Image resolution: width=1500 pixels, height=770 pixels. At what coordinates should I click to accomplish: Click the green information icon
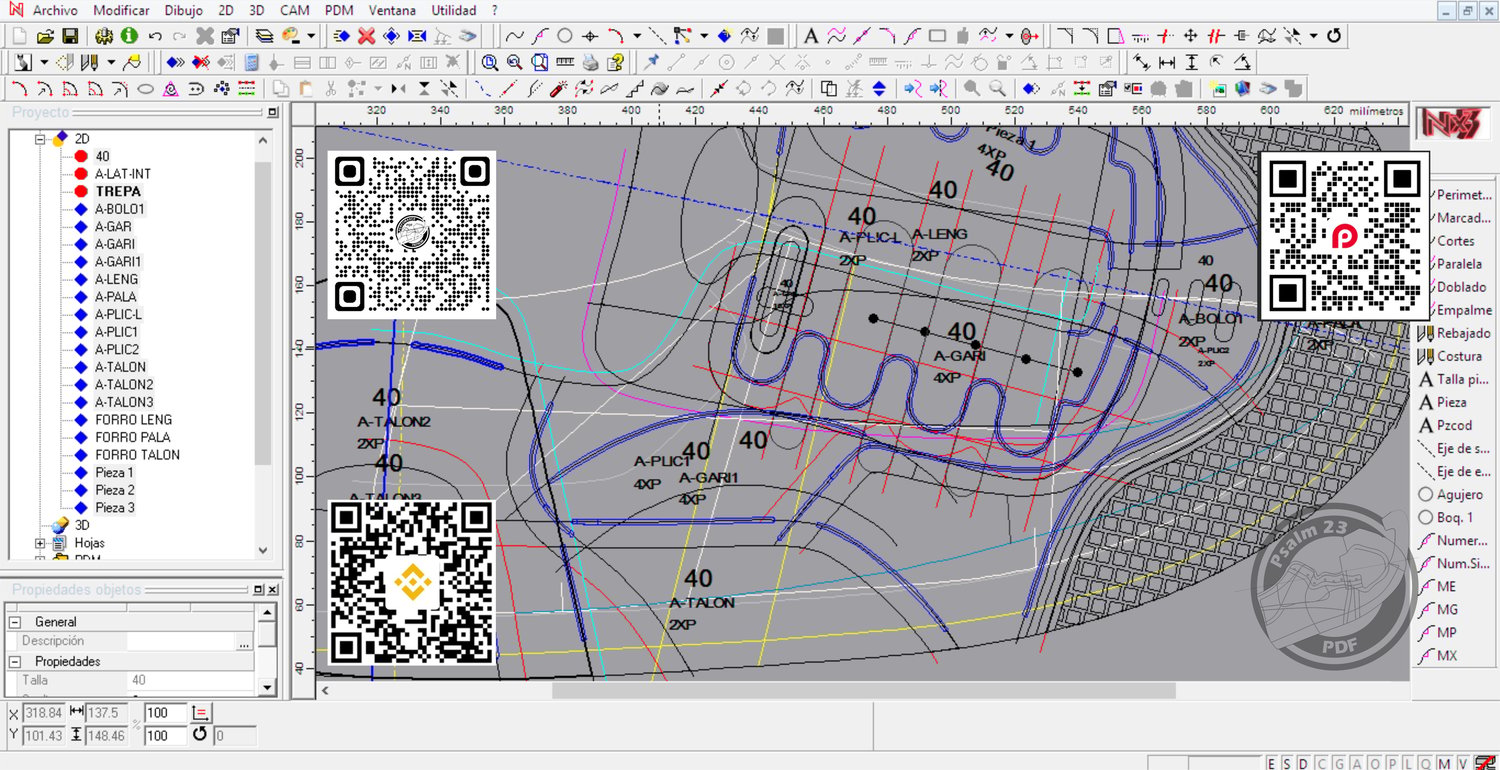[x=129, y=36]
